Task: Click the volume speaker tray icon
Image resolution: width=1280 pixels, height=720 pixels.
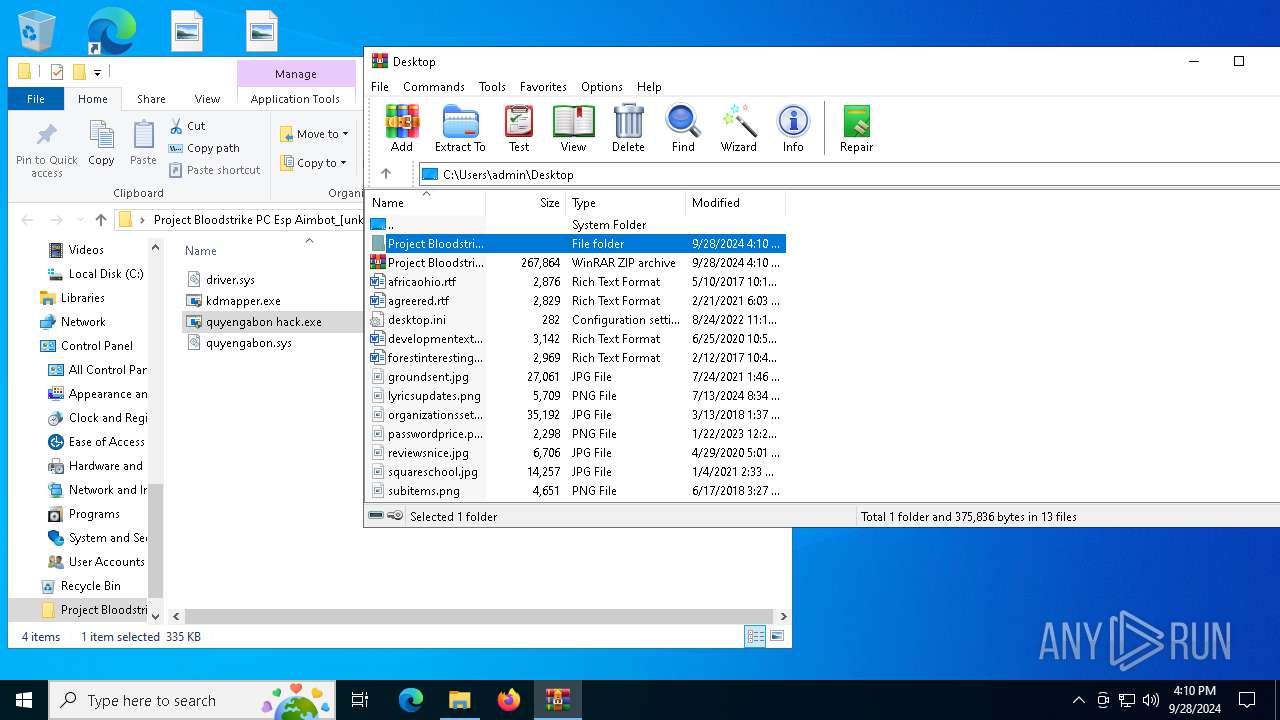Action: (1151, 700)
